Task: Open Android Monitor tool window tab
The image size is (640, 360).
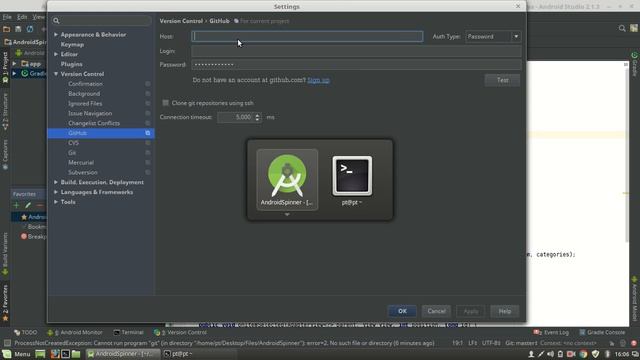Action: point(75,332)
